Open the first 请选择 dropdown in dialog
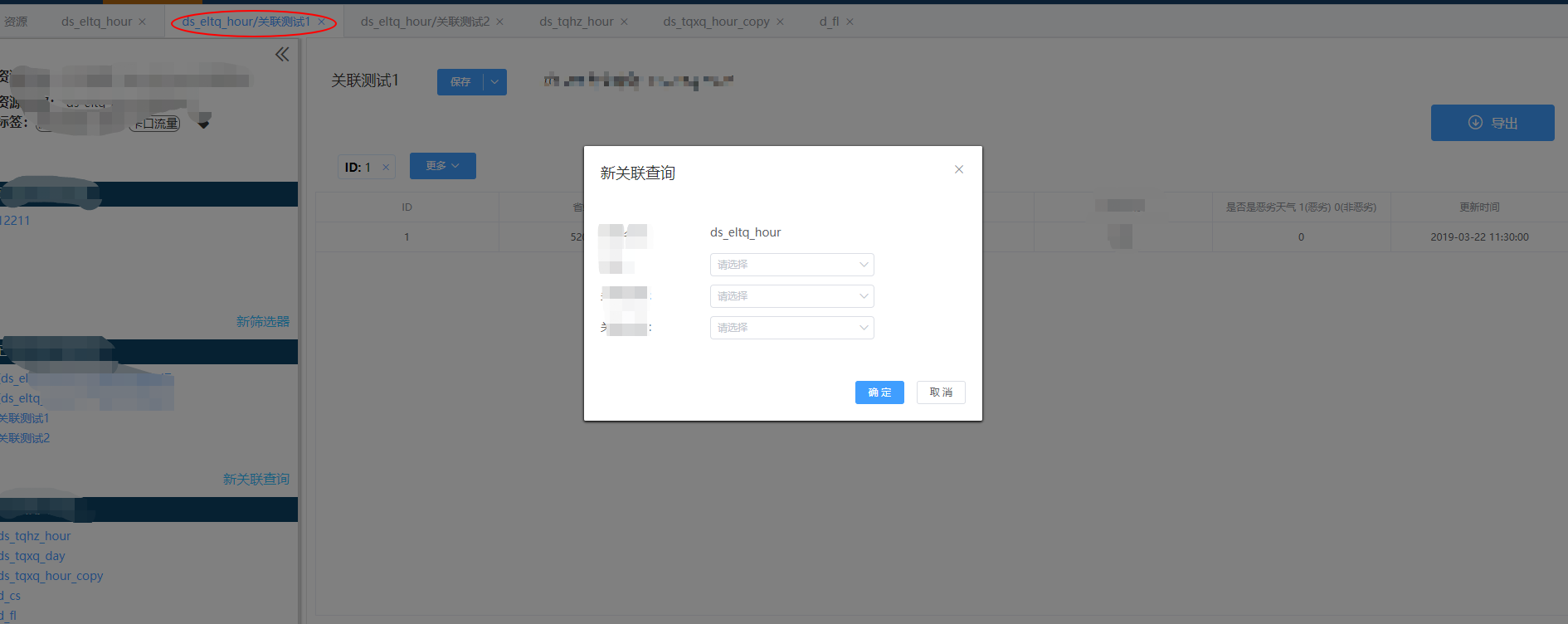 792,265
